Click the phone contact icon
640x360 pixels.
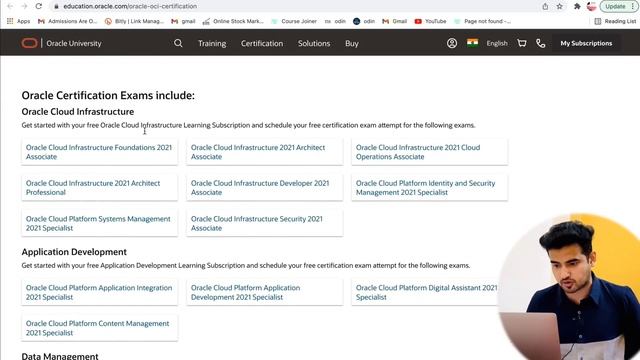point(540,43)
